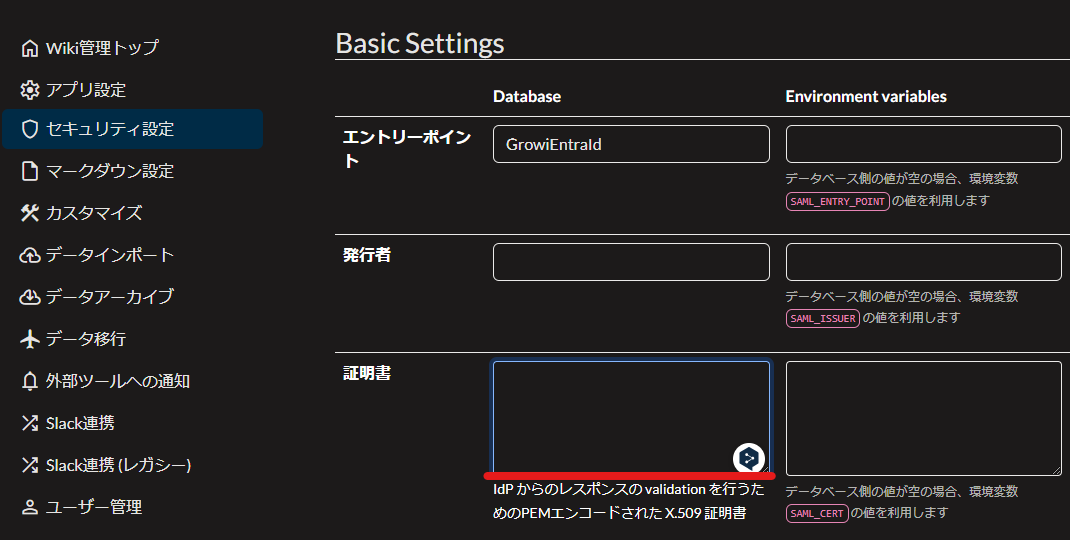1070x540 pixels.
Task: Click the IdP からのレスポンス help text under 証明書
Action: pyautogui.click(x=628, y=501)
